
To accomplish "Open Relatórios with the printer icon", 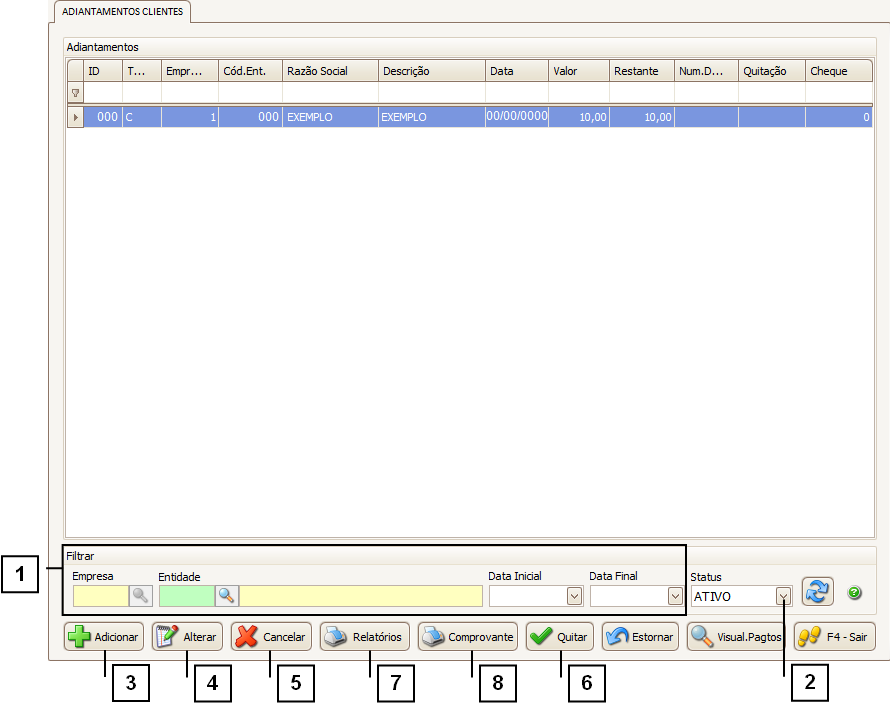I will click(365, 637).
